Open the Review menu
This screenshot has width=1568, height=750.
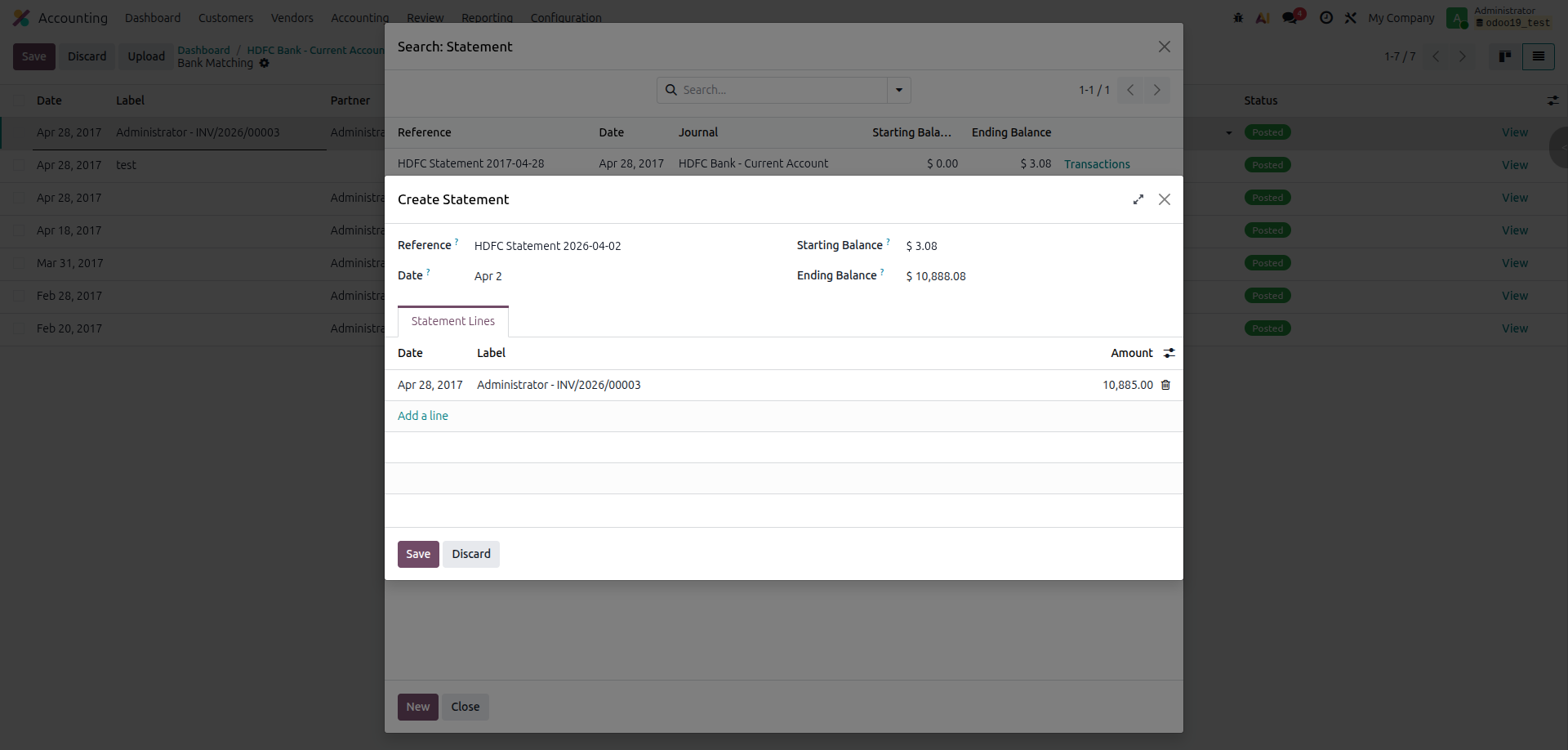(x=425, y=18)
